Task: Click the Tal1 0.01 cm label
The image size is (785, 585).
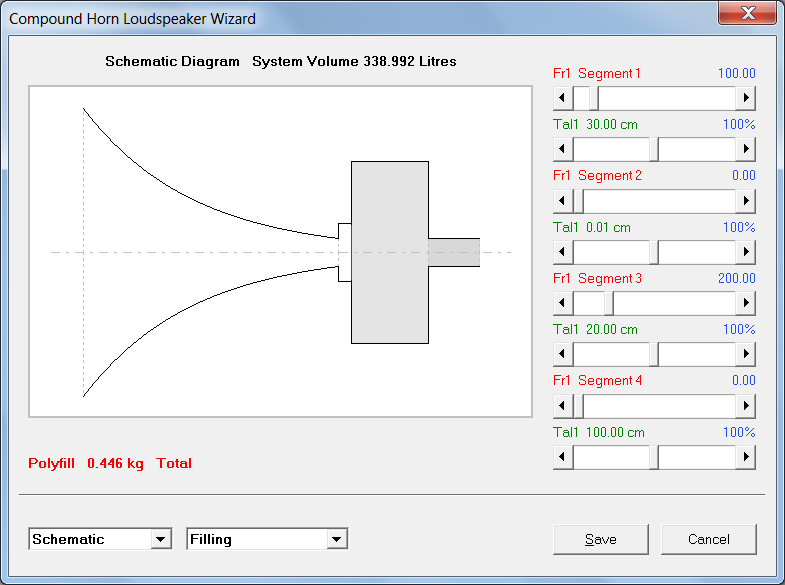Action: point(592,227)
